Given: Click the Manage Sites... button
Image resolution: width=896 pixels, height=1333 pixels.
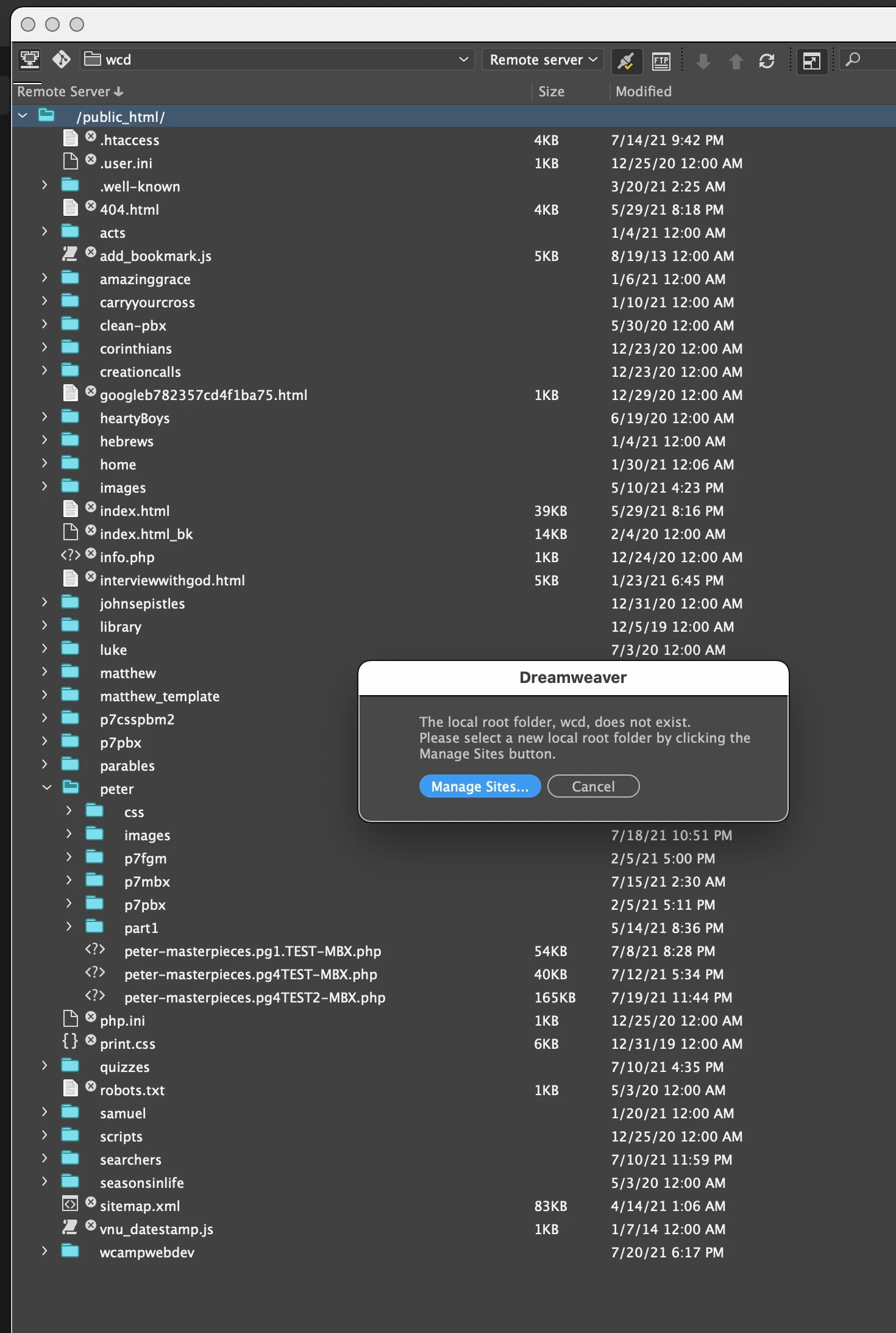Looking at the screenshot, I should coord(480,787).
